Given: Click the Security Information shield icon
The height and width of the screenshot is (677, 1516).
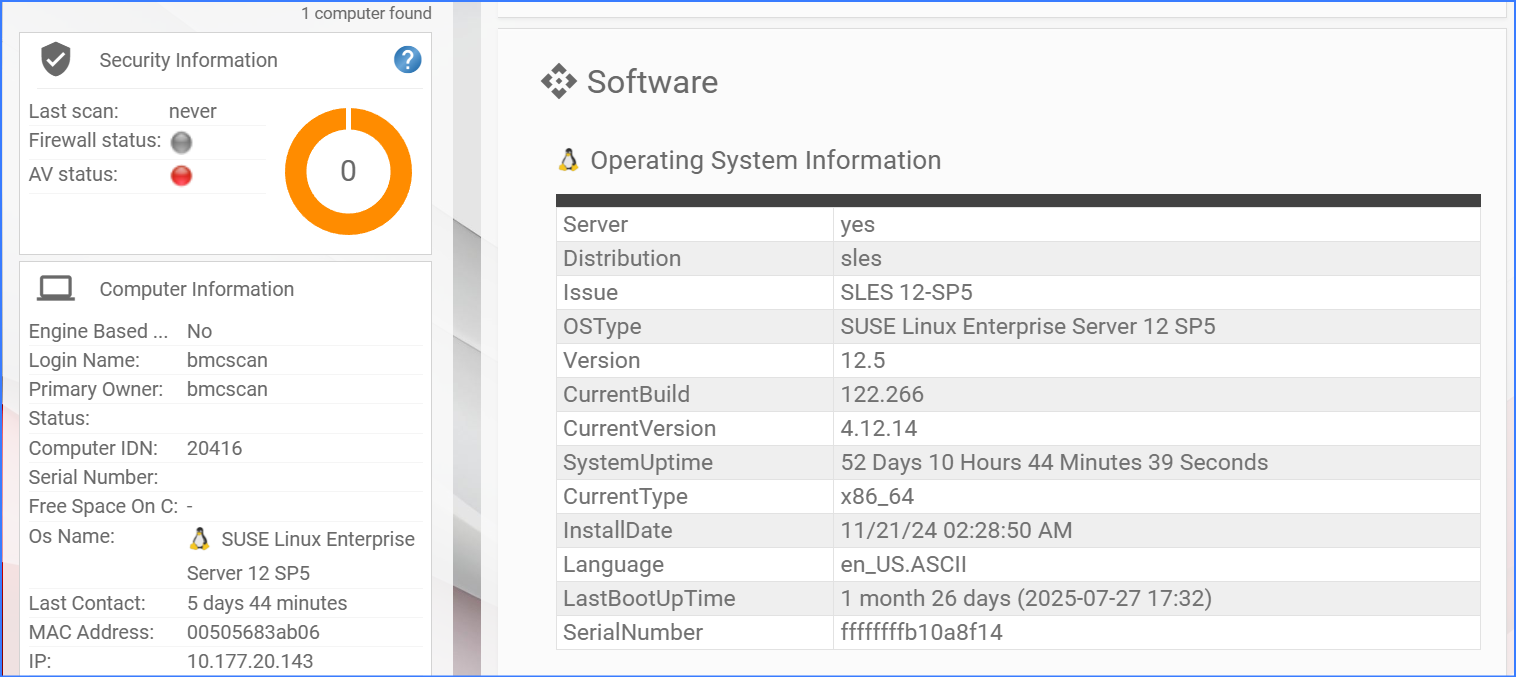Looking at the screenshot, I should 55,60.
